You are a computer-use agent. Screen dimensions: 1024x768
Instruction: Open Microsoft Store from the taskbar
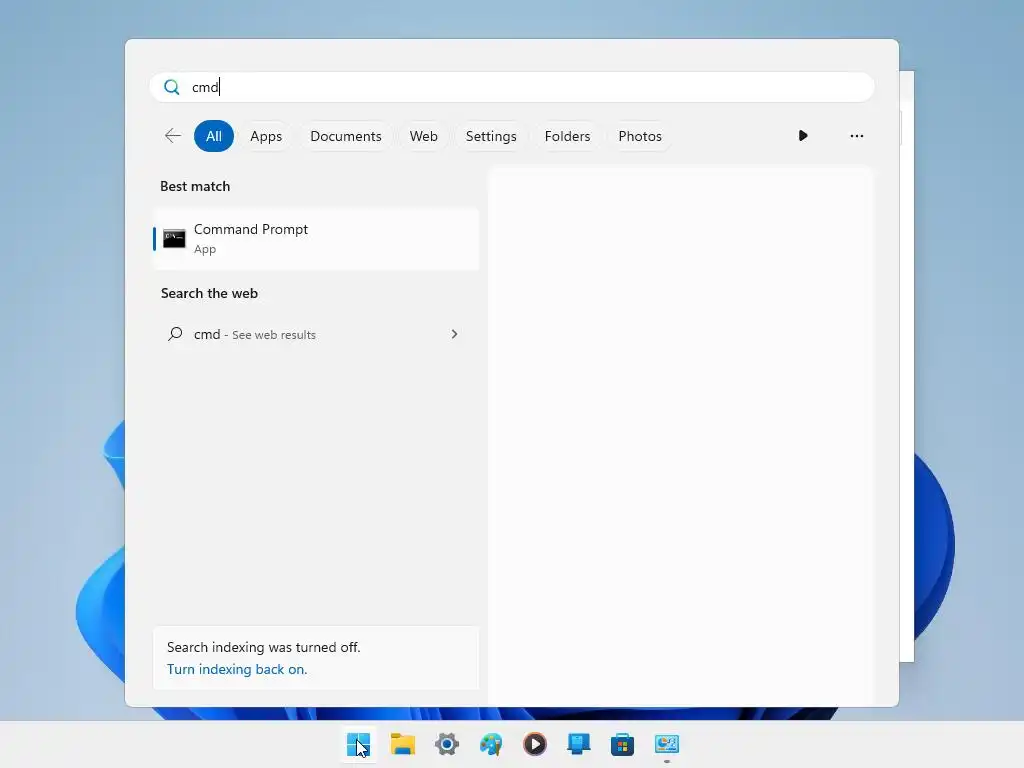(x=622, y=744)
